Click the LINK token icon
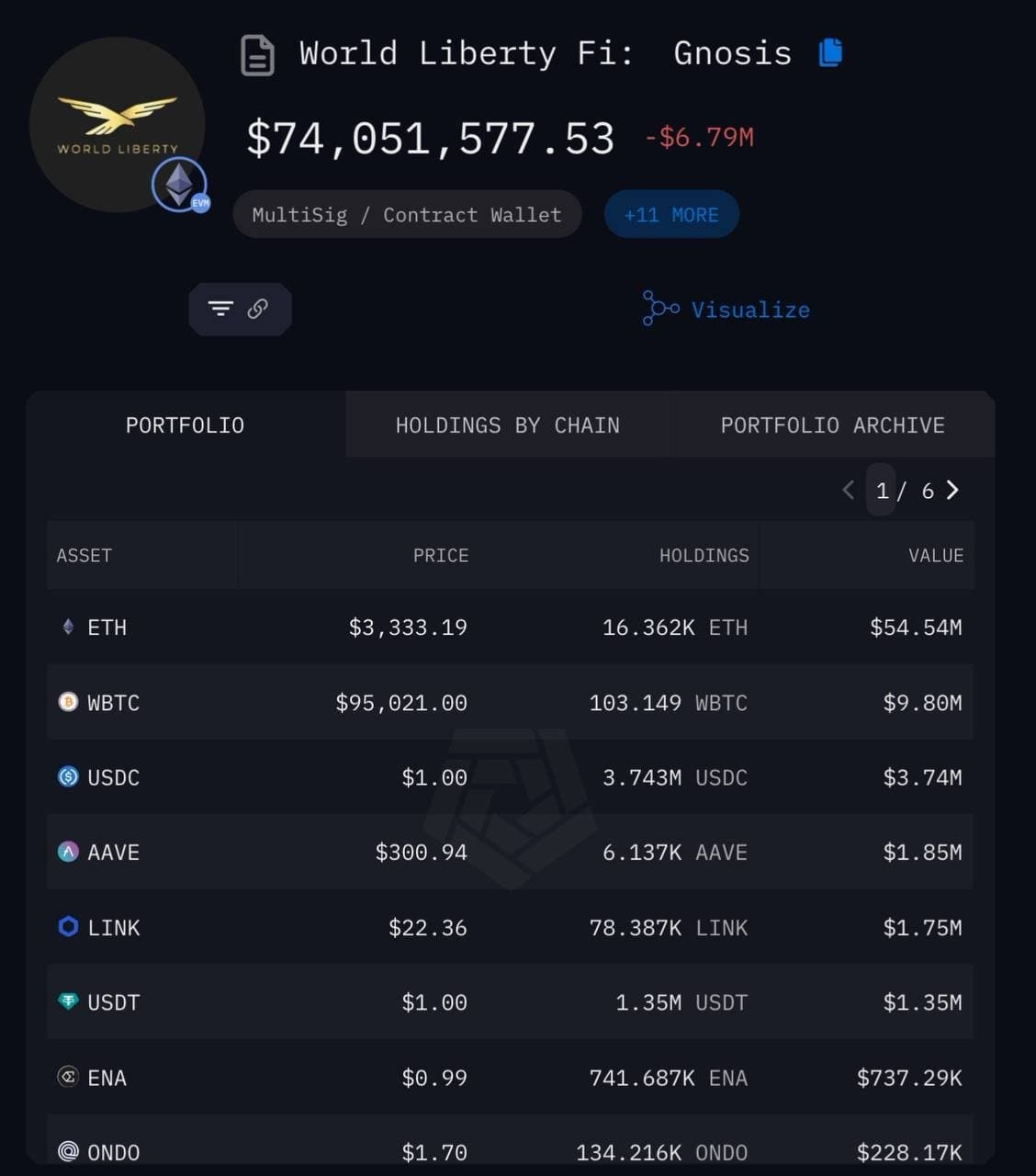 click(68, 926)
